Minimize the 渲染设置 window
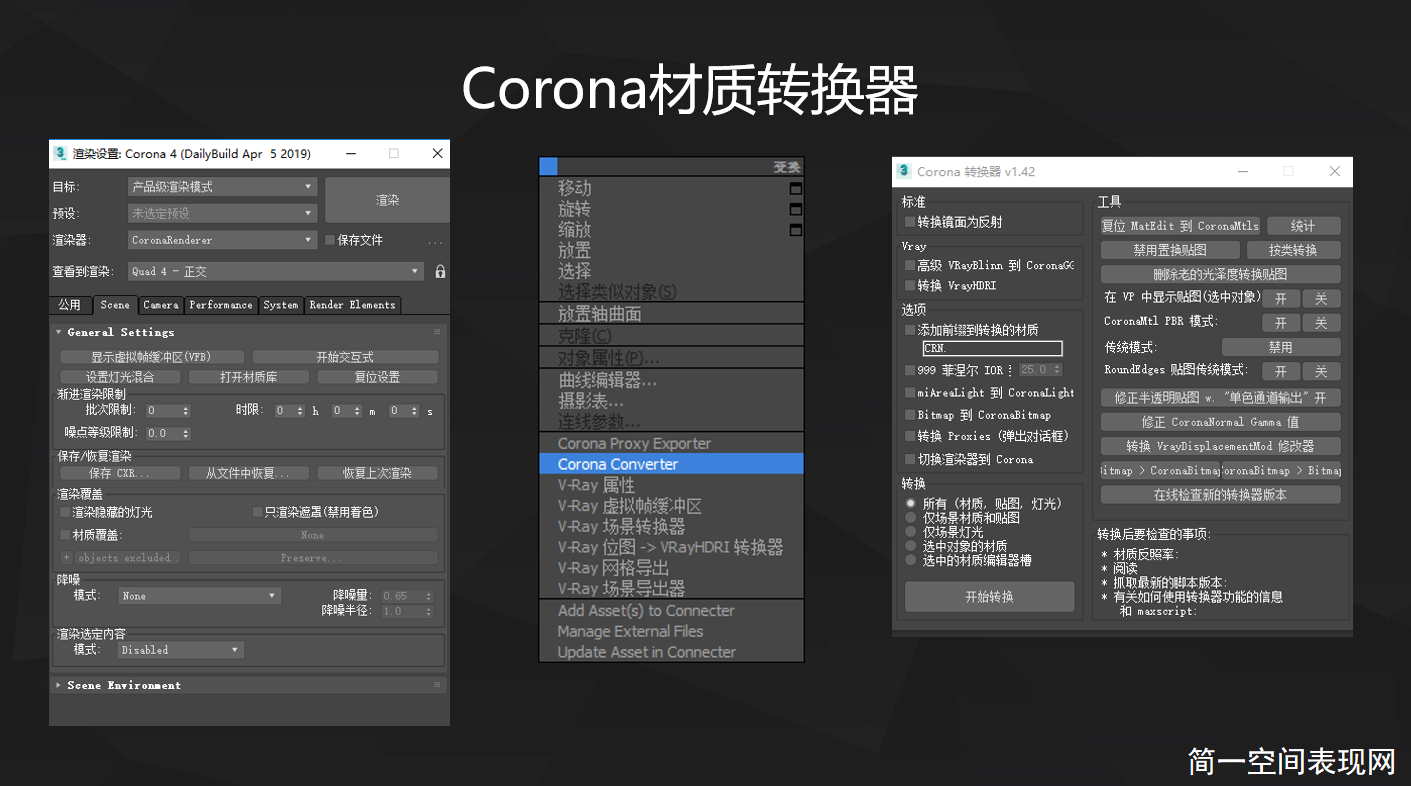The height and width of the screenshot is (786, 1411). [351, 153]
